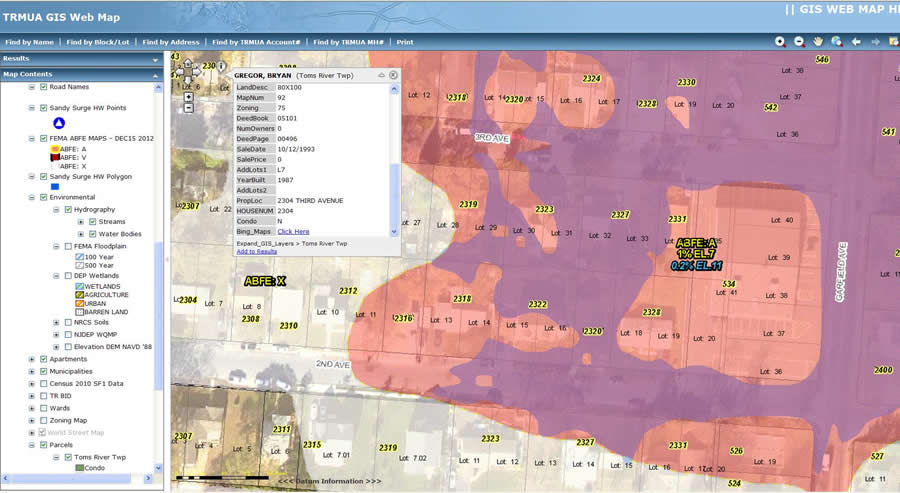Viewport: 900px width, 493px height.
Task: Select the zoom out magnifier tool
Action: 799,42
